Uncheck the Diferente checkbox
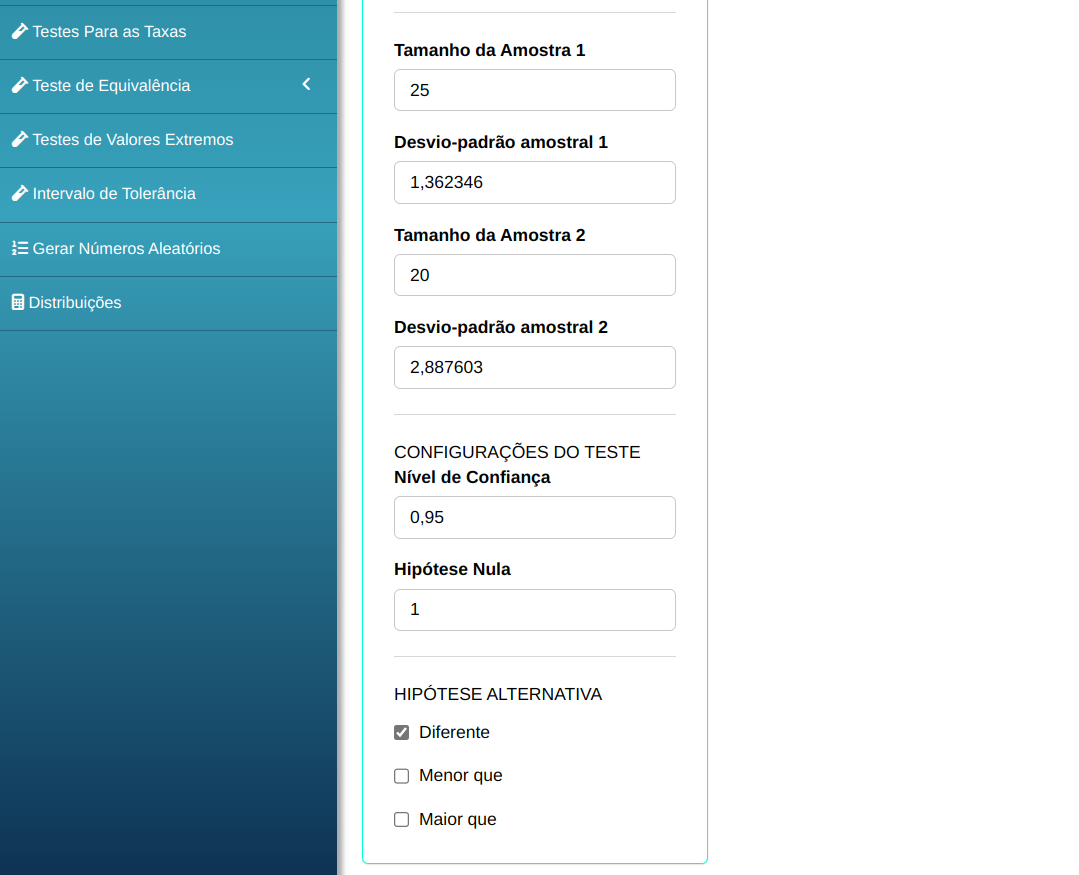This screenshot has width=1079, height=875. click(x=402, y=732)
